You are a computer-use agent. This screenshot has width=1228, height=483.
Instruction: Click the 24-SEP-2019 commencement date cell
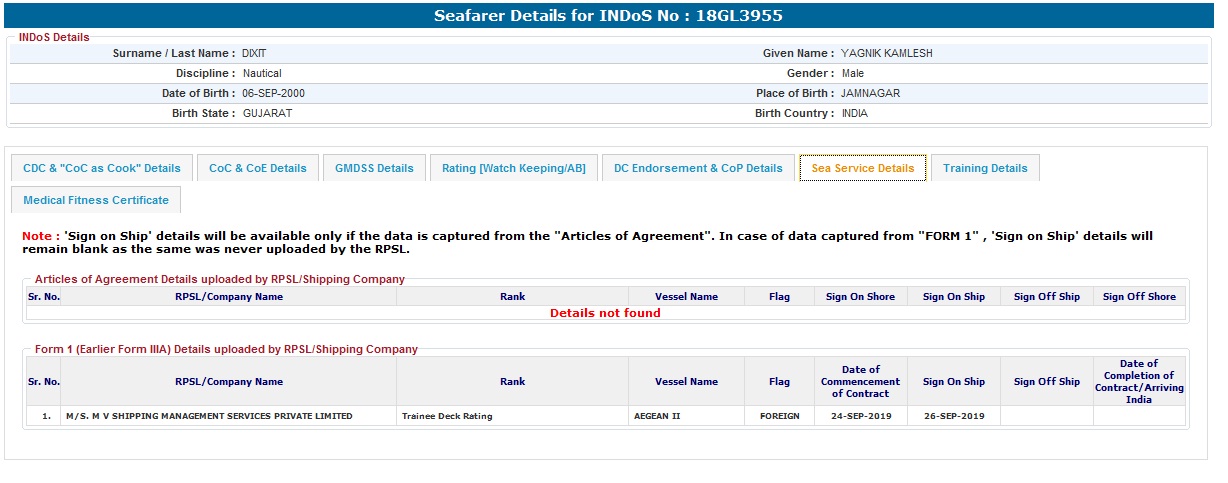[860, 416]
